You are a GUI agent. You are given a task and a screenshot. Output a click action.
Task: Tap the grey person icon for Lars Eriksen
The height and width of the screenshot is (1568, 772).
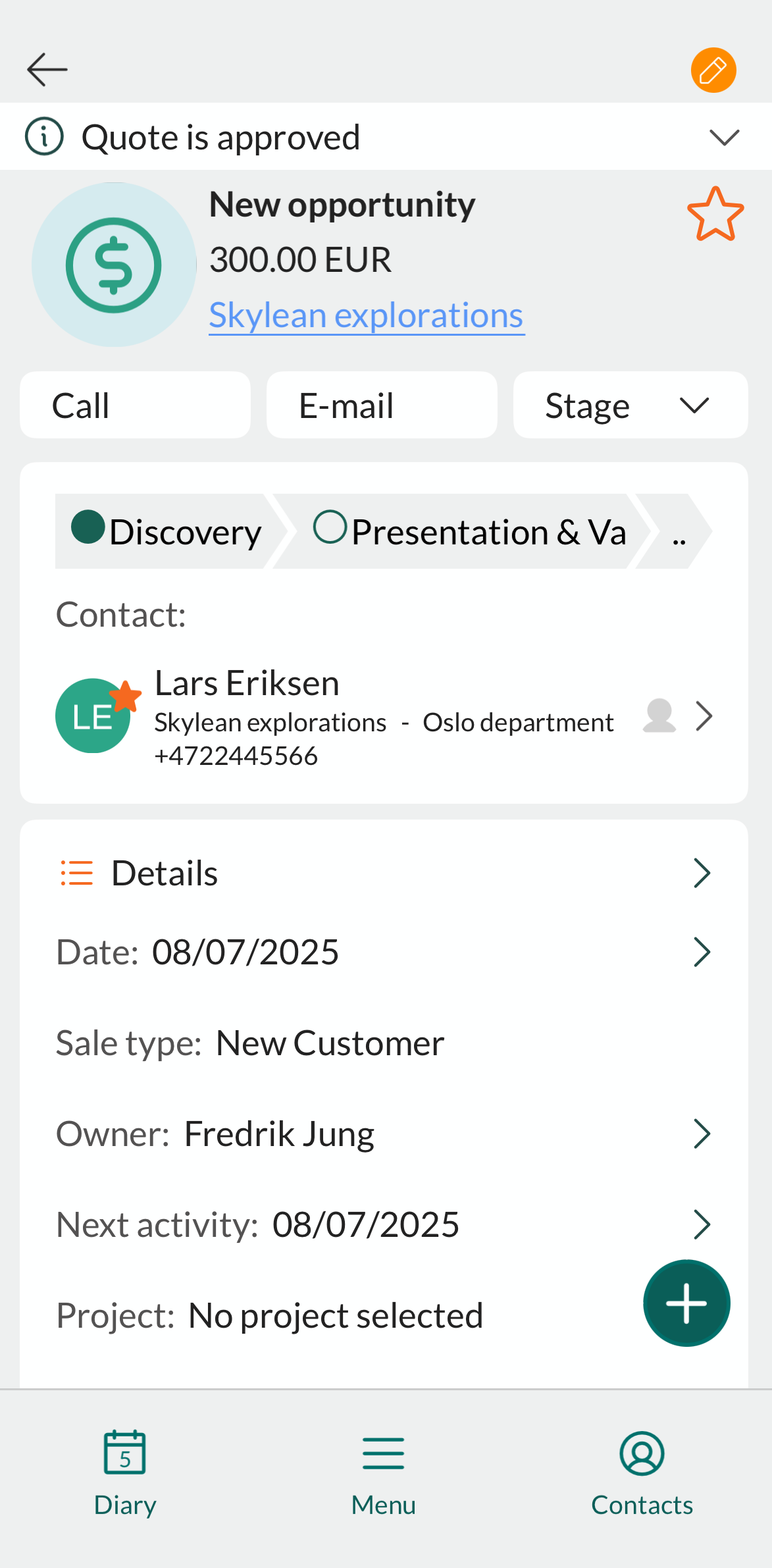click(x=659, y=716)
